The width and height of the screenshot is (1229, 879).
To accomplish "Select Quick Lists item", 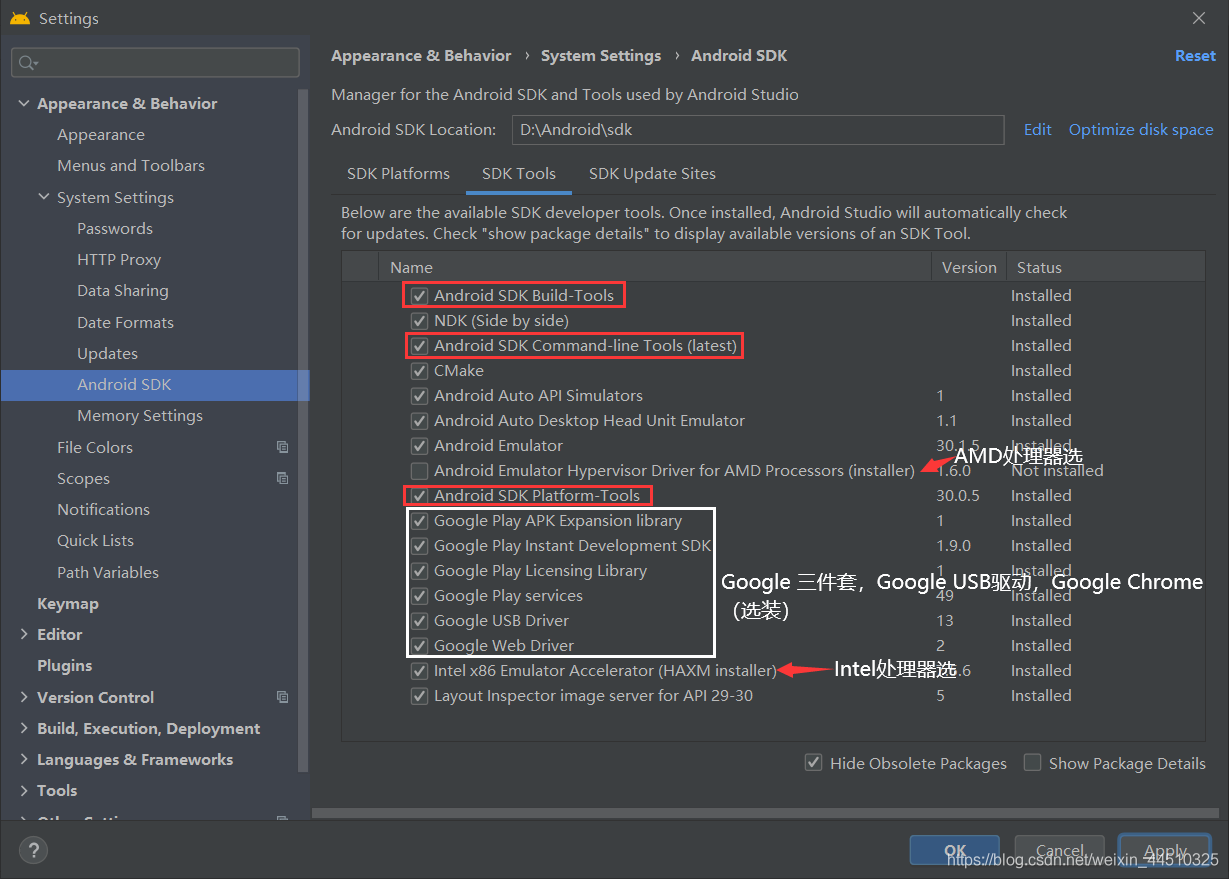I will click(95, 541).
